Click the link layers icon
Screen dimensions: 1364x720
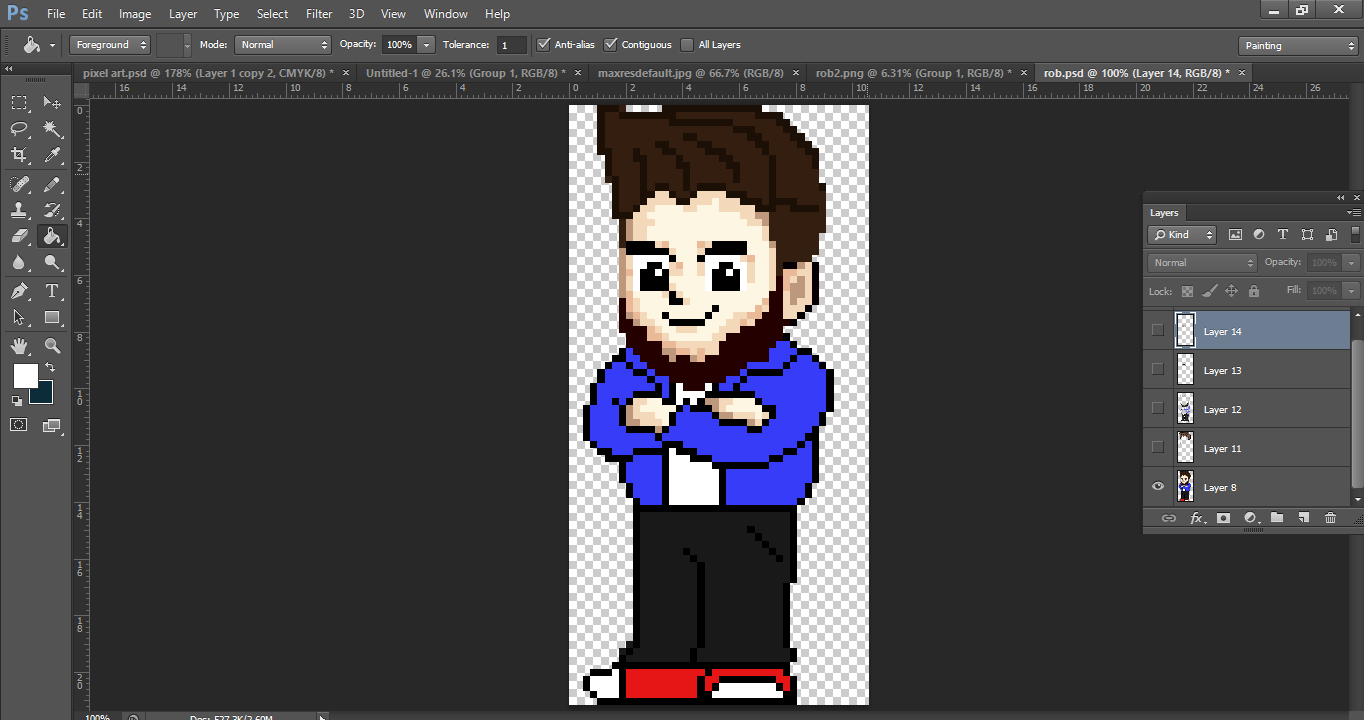(1168, 518)
